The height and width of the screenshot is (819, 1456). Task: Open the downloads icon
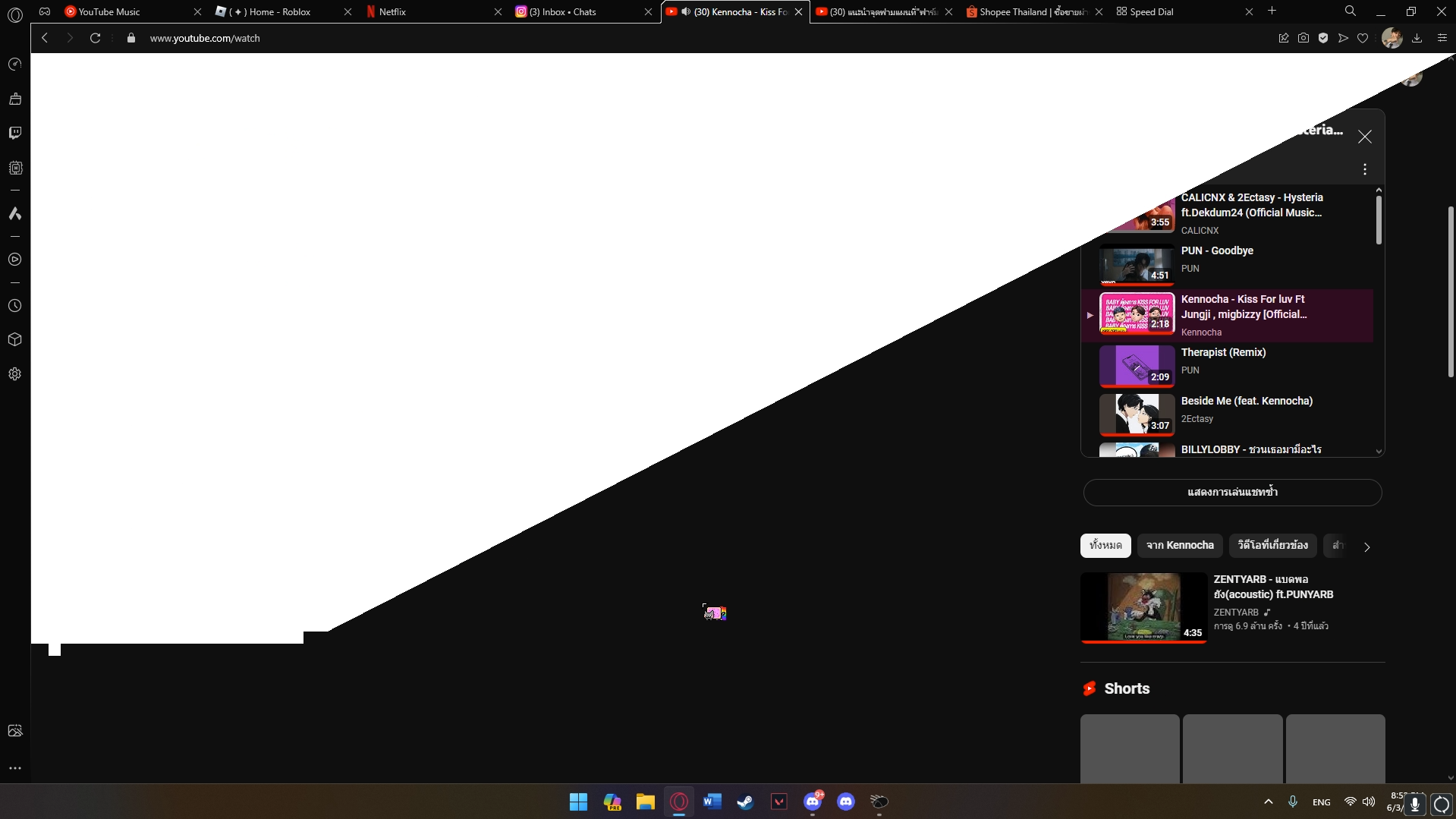coord(1417,38)
